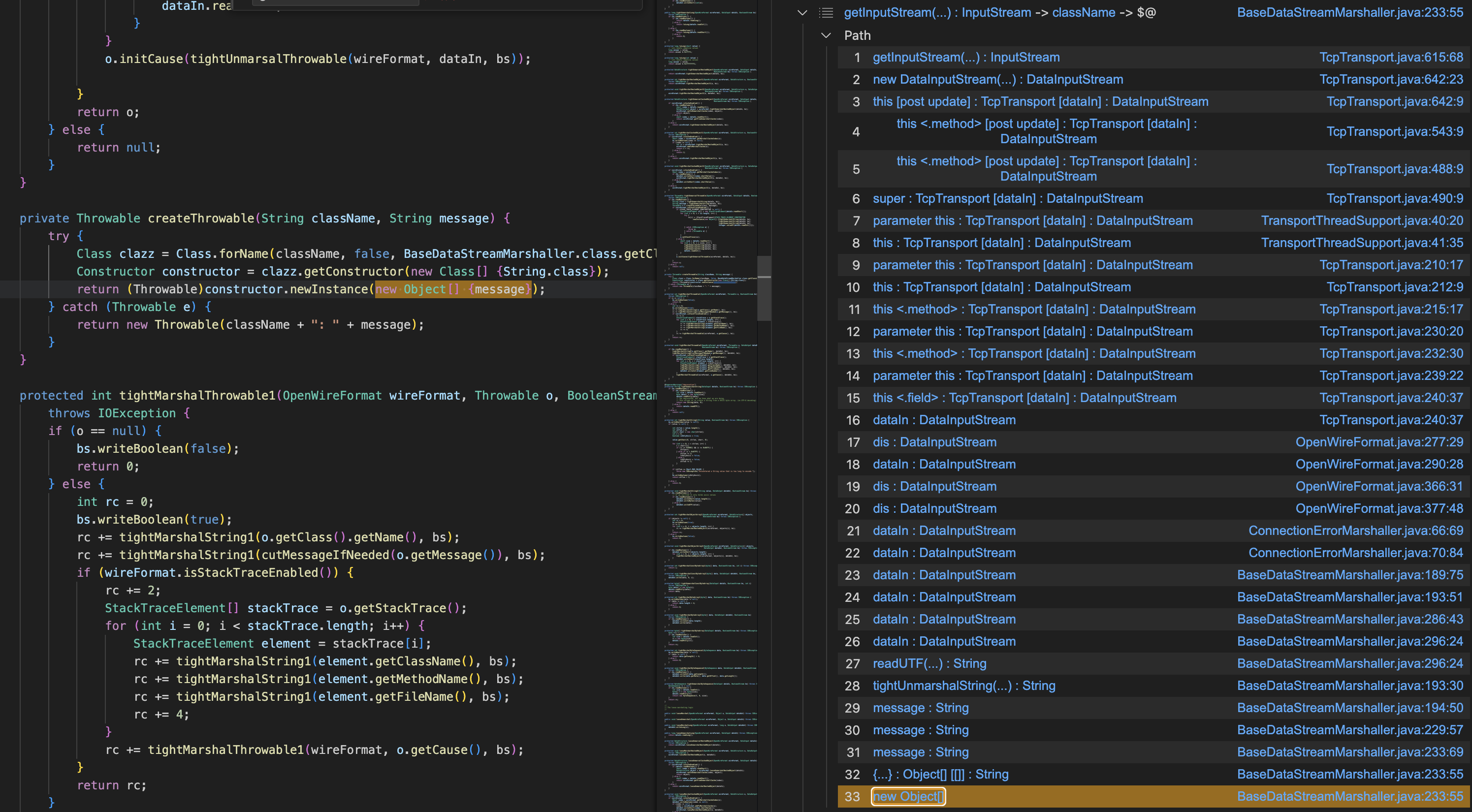Image resolution: width=1472 pixels, height=812 pixels.
Task: Open location TcpTransport.java:488:9
Action: [1394, 169]
